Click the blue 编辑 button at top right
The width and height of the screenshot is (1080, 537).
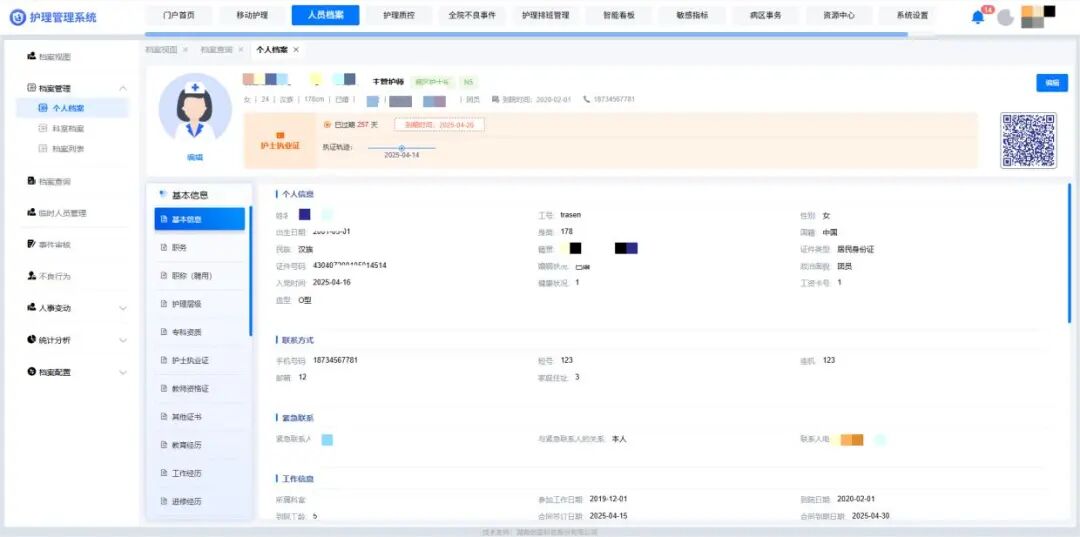(1052, 83)
